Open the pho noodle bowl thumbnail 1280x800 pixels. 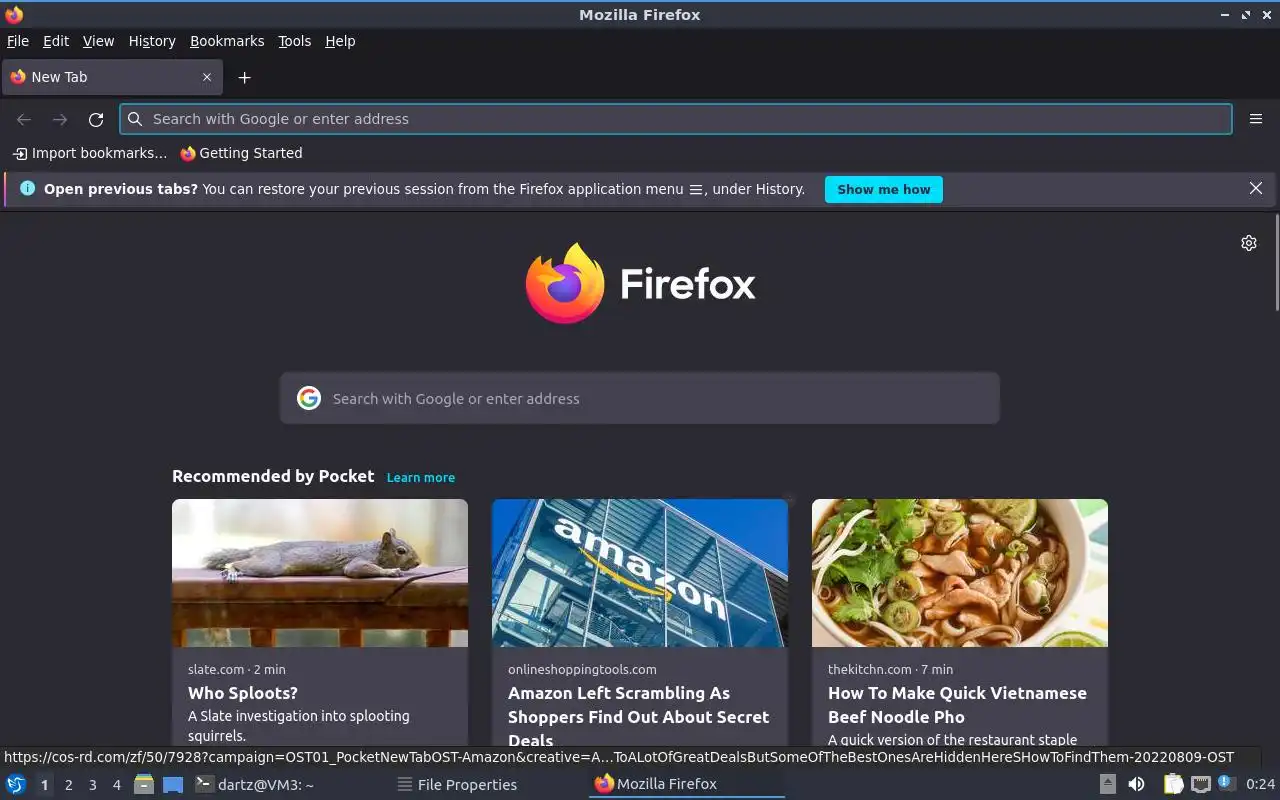point(960,573)
